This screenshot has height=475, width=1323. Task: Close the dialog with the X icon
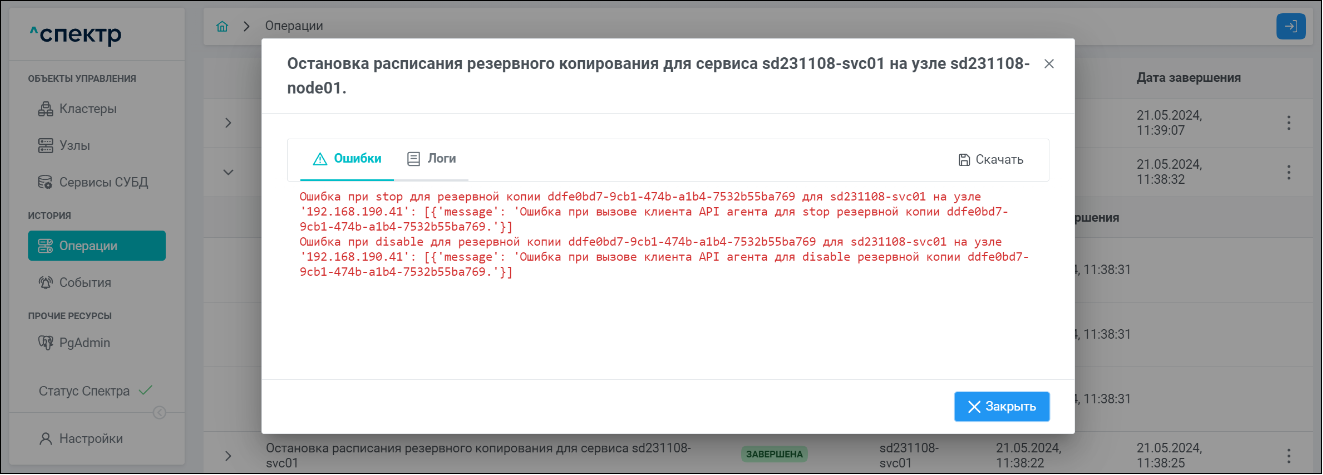(x=1049, y=64)
